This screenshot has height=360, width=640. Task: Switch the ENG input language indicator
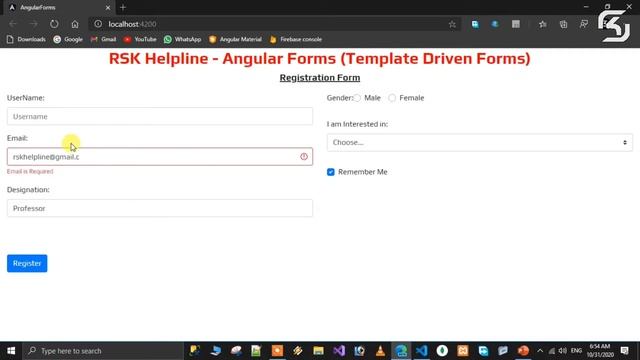576,351
